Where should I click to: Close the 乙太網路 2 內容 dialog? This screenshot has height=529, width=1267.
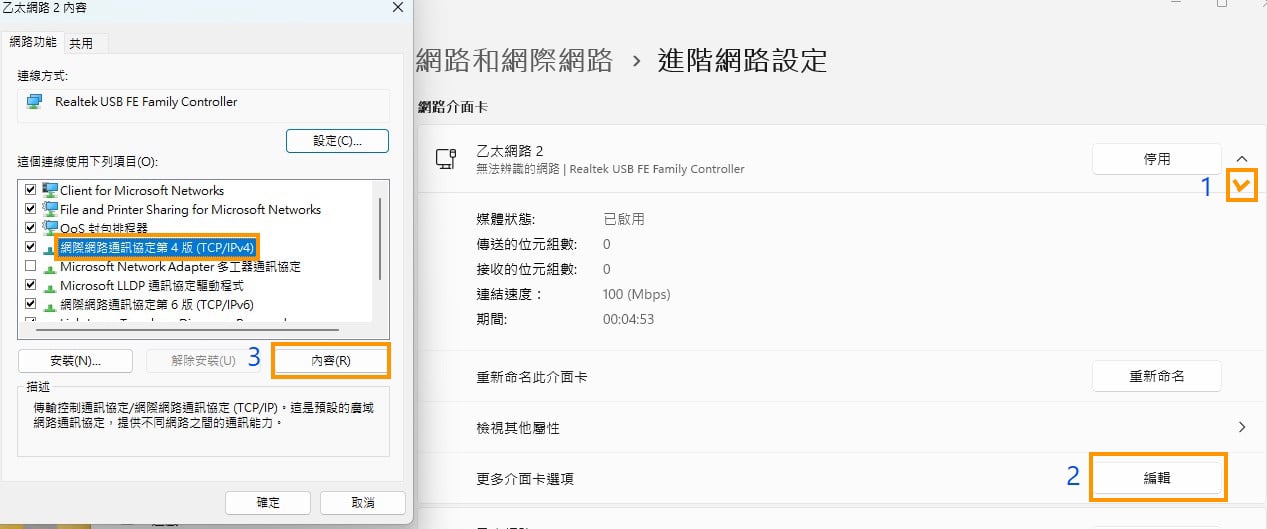click(398, 7)
